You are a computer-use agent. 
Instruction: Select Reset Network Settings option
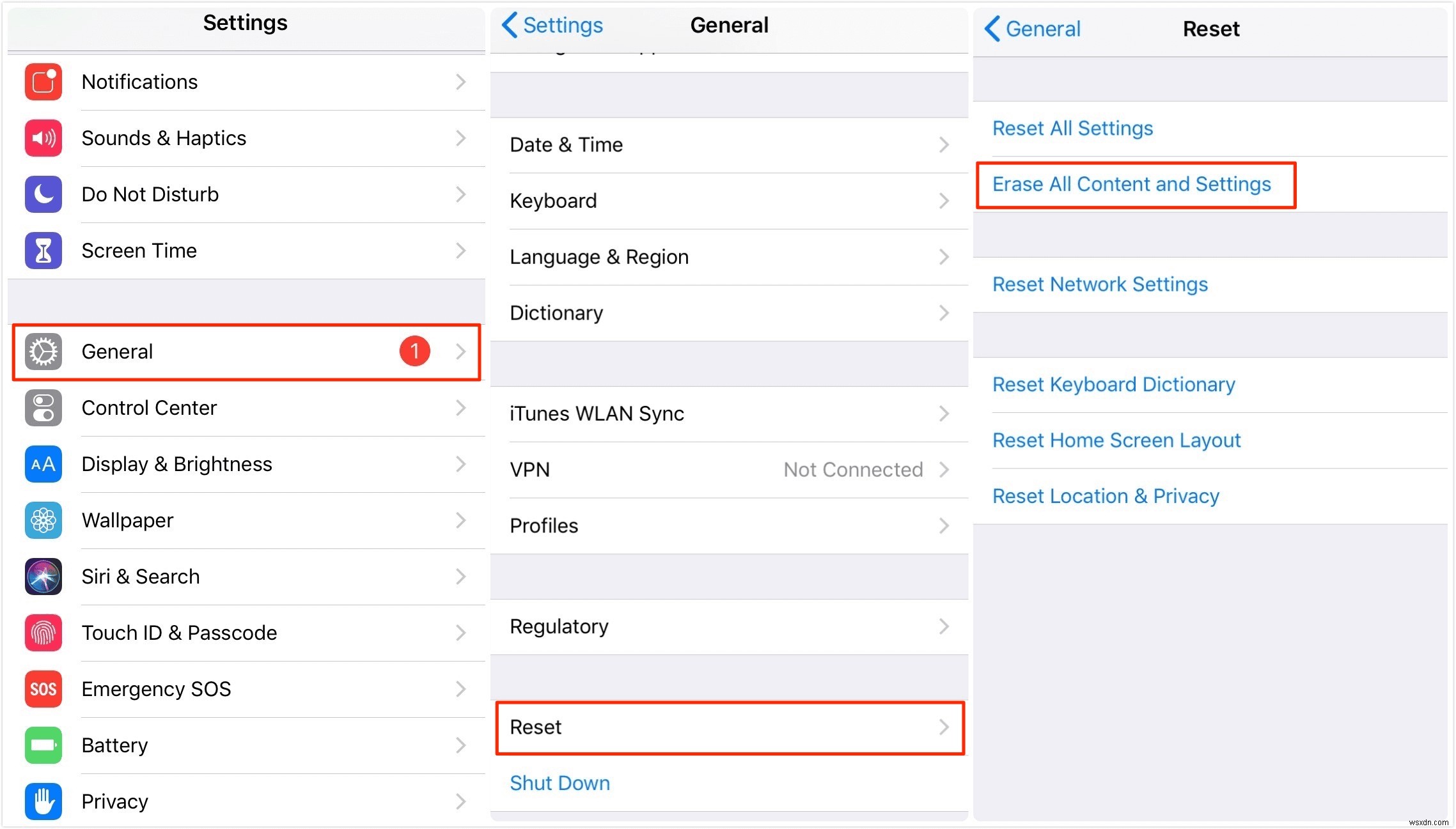point(1100,285)
